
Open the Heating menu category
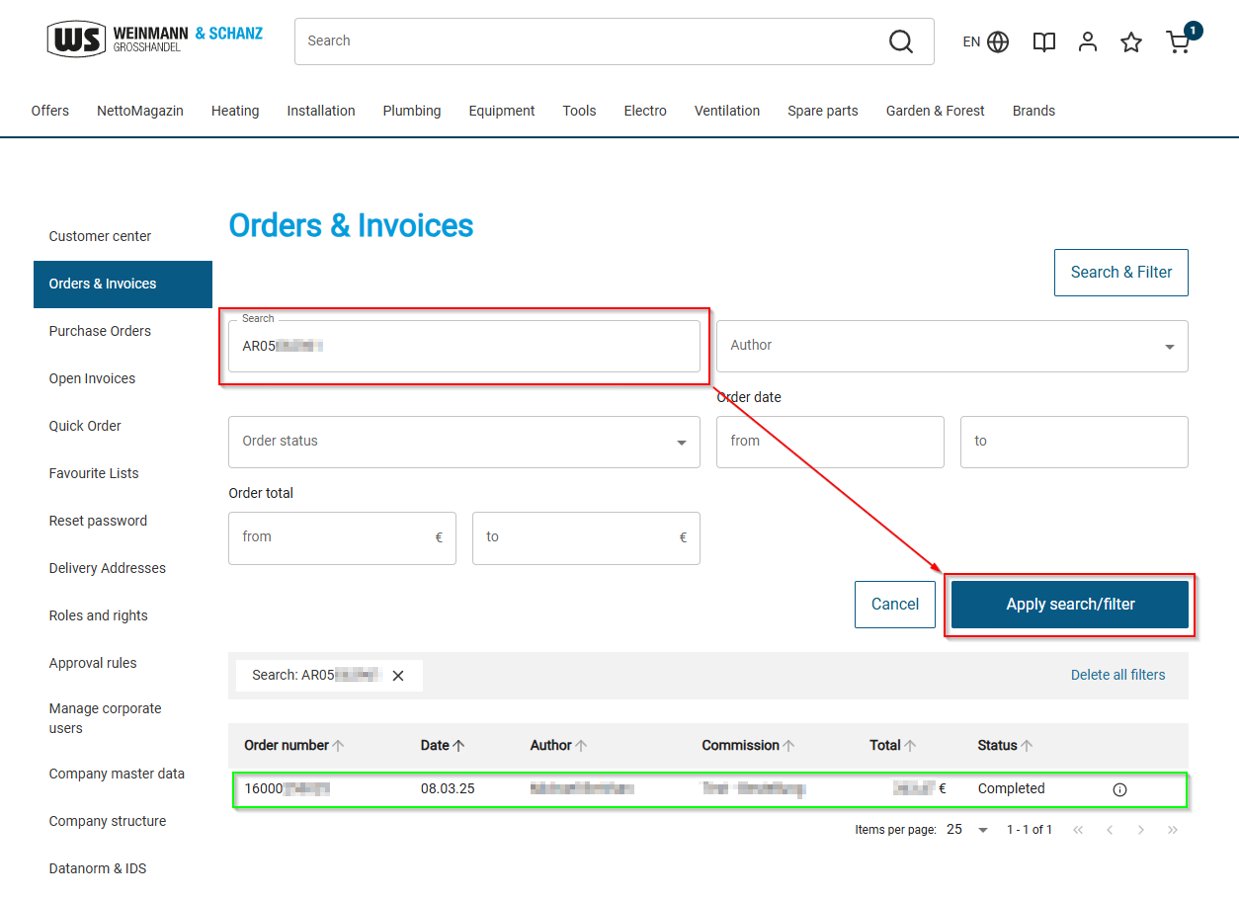(x=235, y=111)
